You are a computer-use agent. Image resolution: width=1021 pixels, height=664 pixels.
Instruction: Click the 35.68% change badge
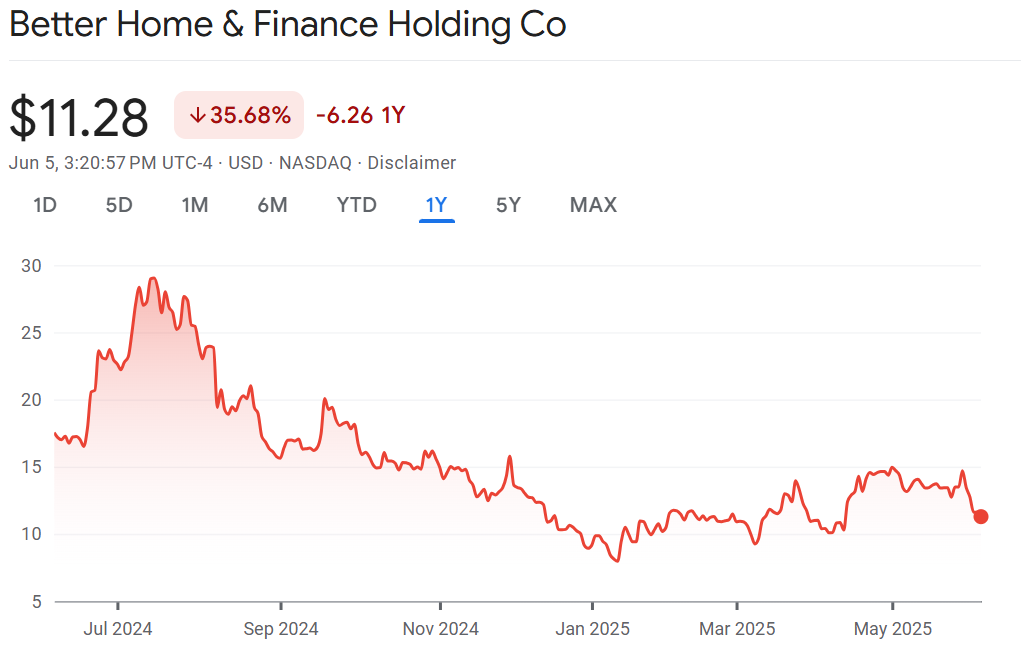click(239, 116)
